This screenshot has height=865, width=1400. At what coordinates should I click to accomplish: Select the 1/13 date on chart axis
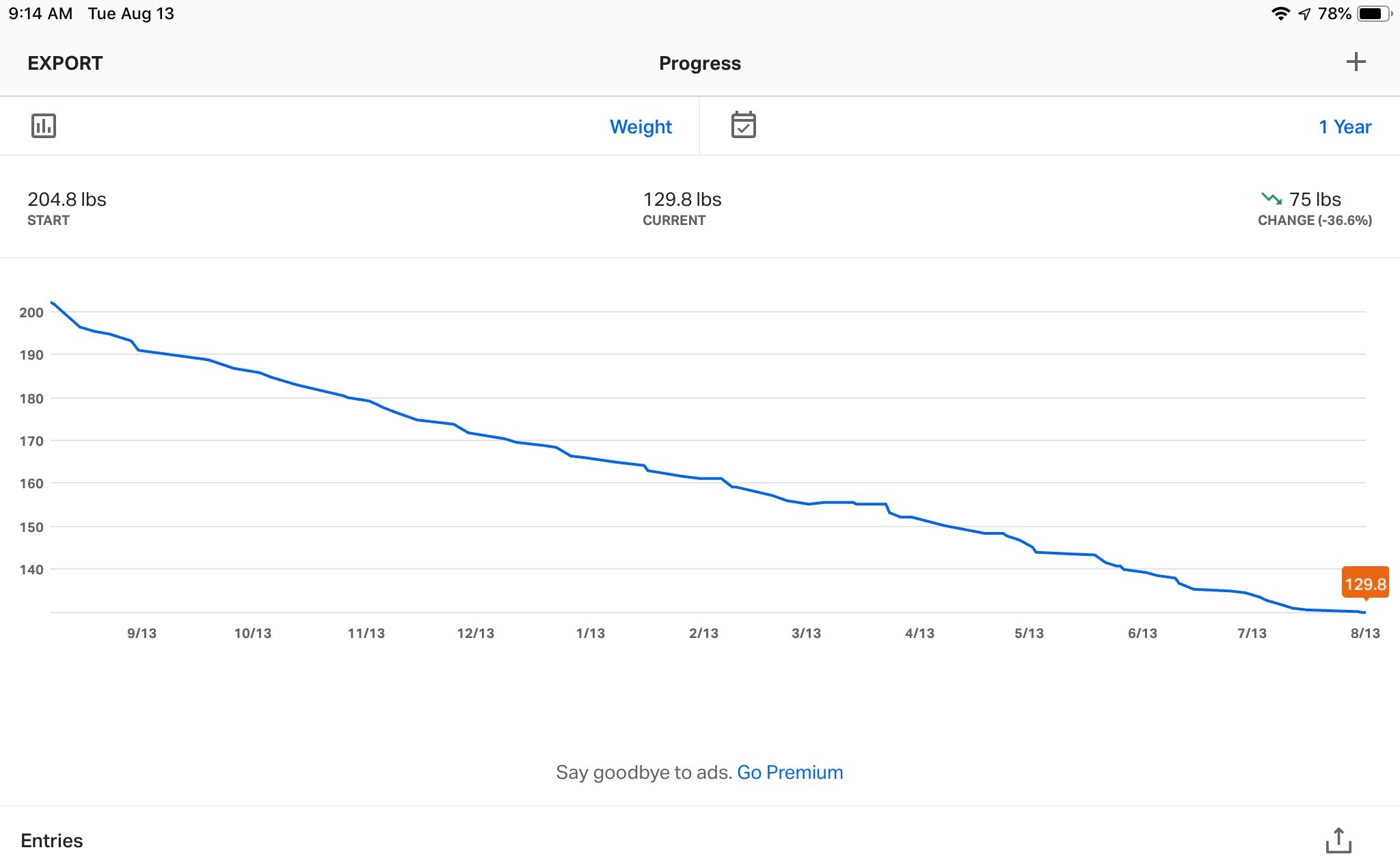(591, 633)
